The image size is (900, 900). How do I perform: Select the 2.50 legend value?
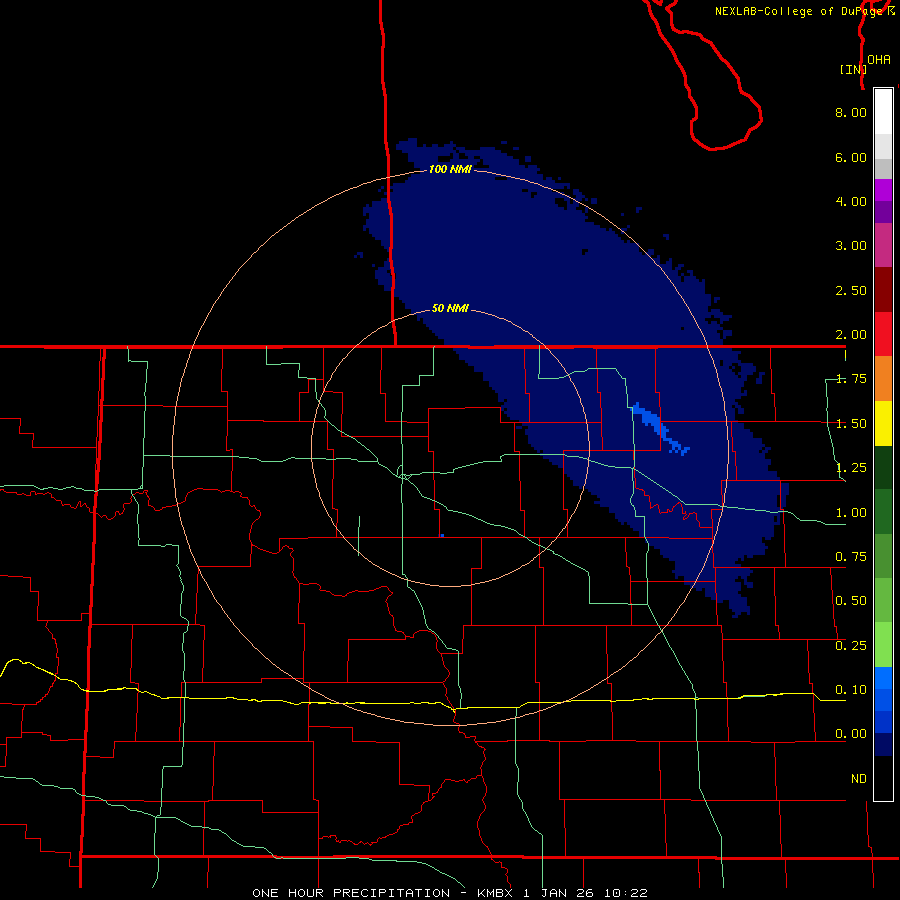851,290
